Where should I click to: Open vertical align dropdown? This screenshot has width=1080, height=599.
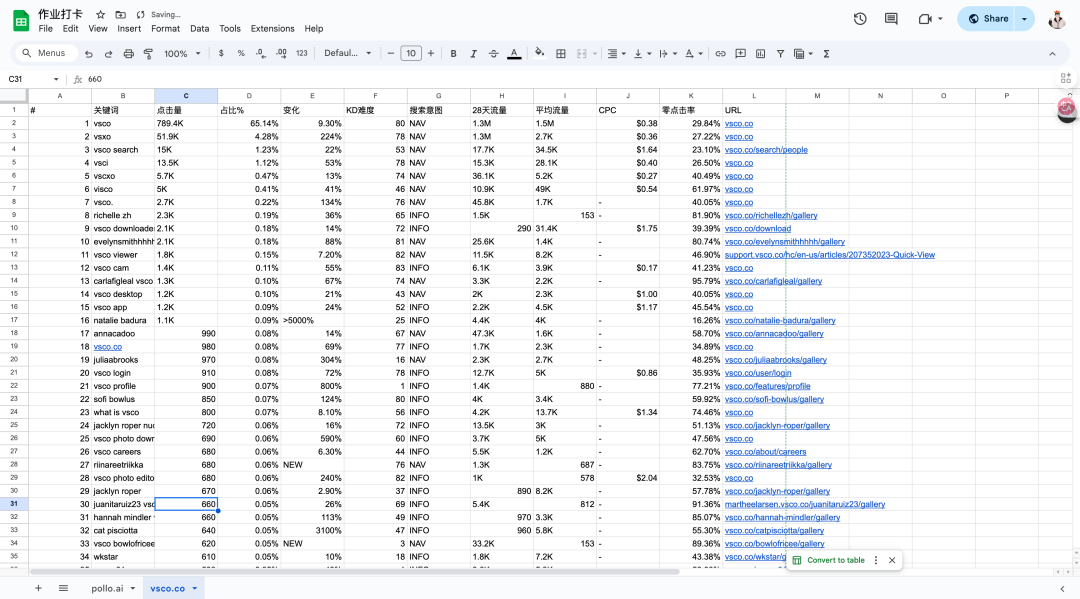coord(642,54)
